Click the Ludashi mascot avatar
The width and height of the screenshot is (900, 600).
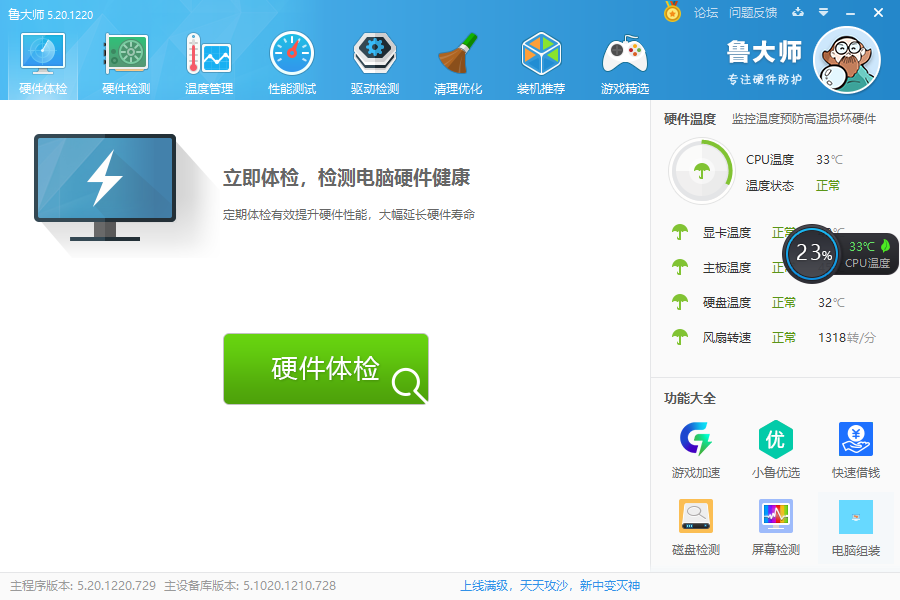pos(847,62)
